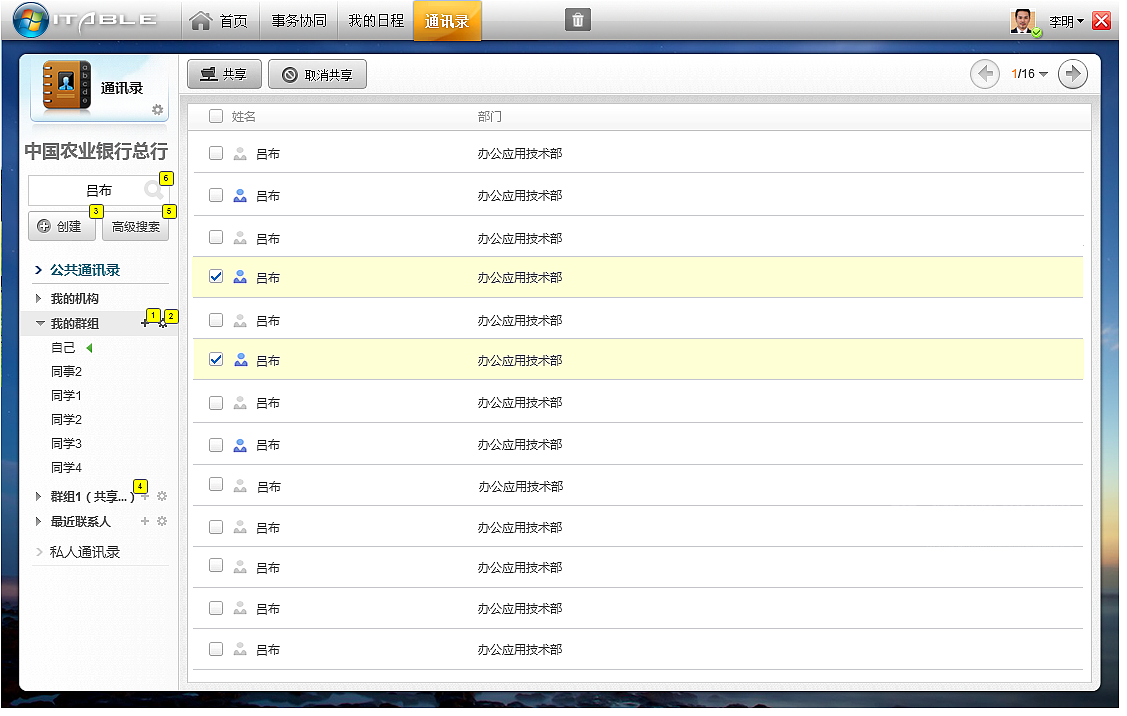This screenshot has height=716, width=1127.
Task: Click grey contact icon in third row
Action: tap(240, 238)
